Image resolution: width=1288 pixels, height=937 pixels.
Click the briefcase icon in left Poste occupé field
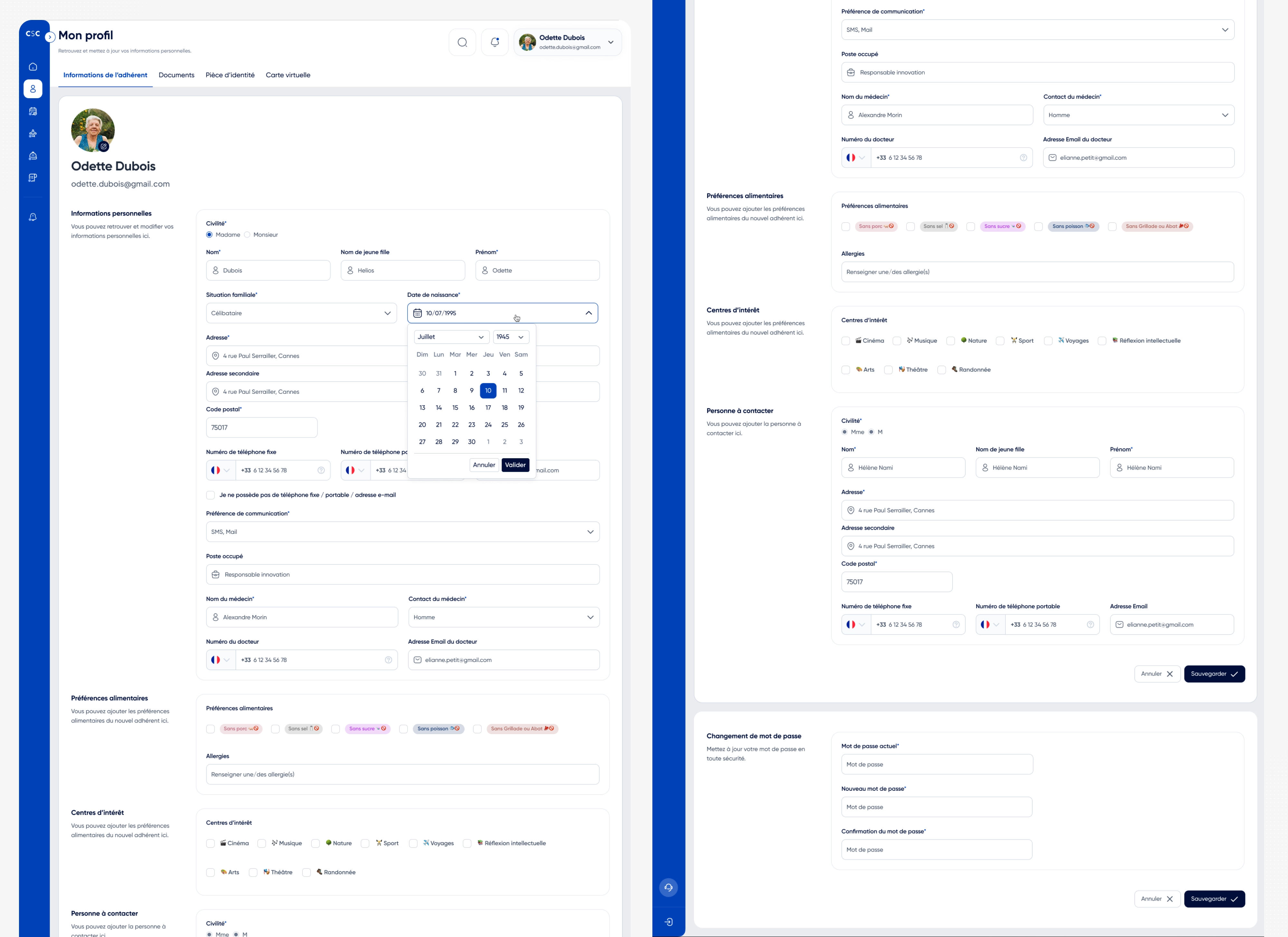(216, 575)
